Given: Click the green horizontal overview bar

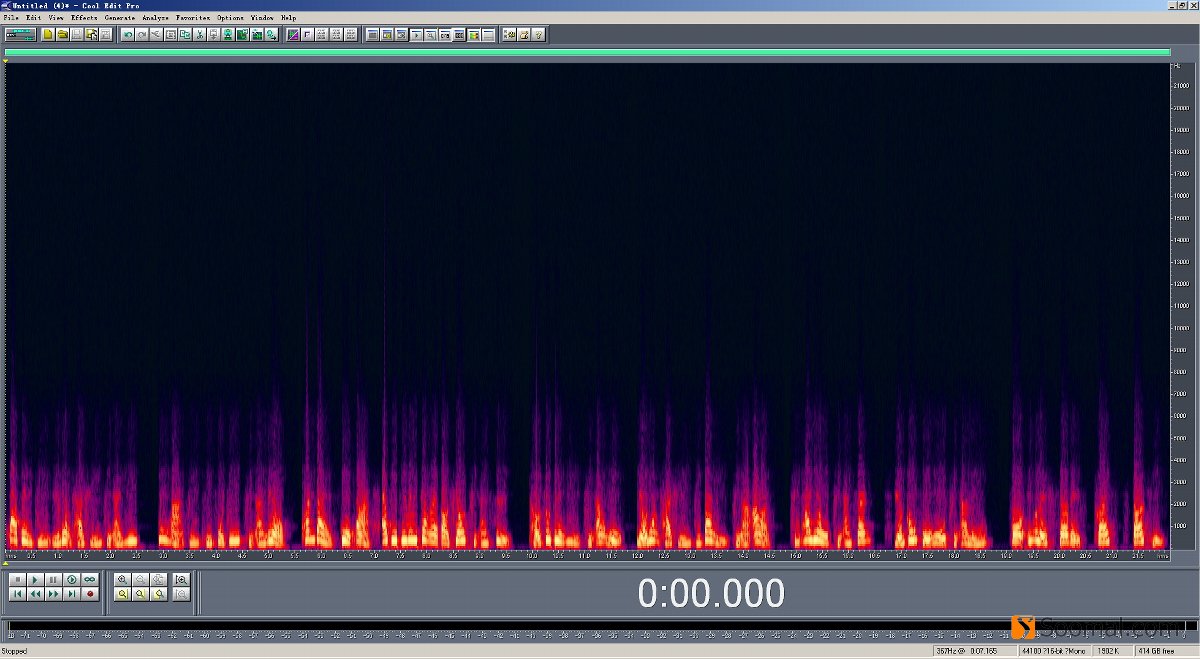Looking at the screenshot, I should point(587,53).
